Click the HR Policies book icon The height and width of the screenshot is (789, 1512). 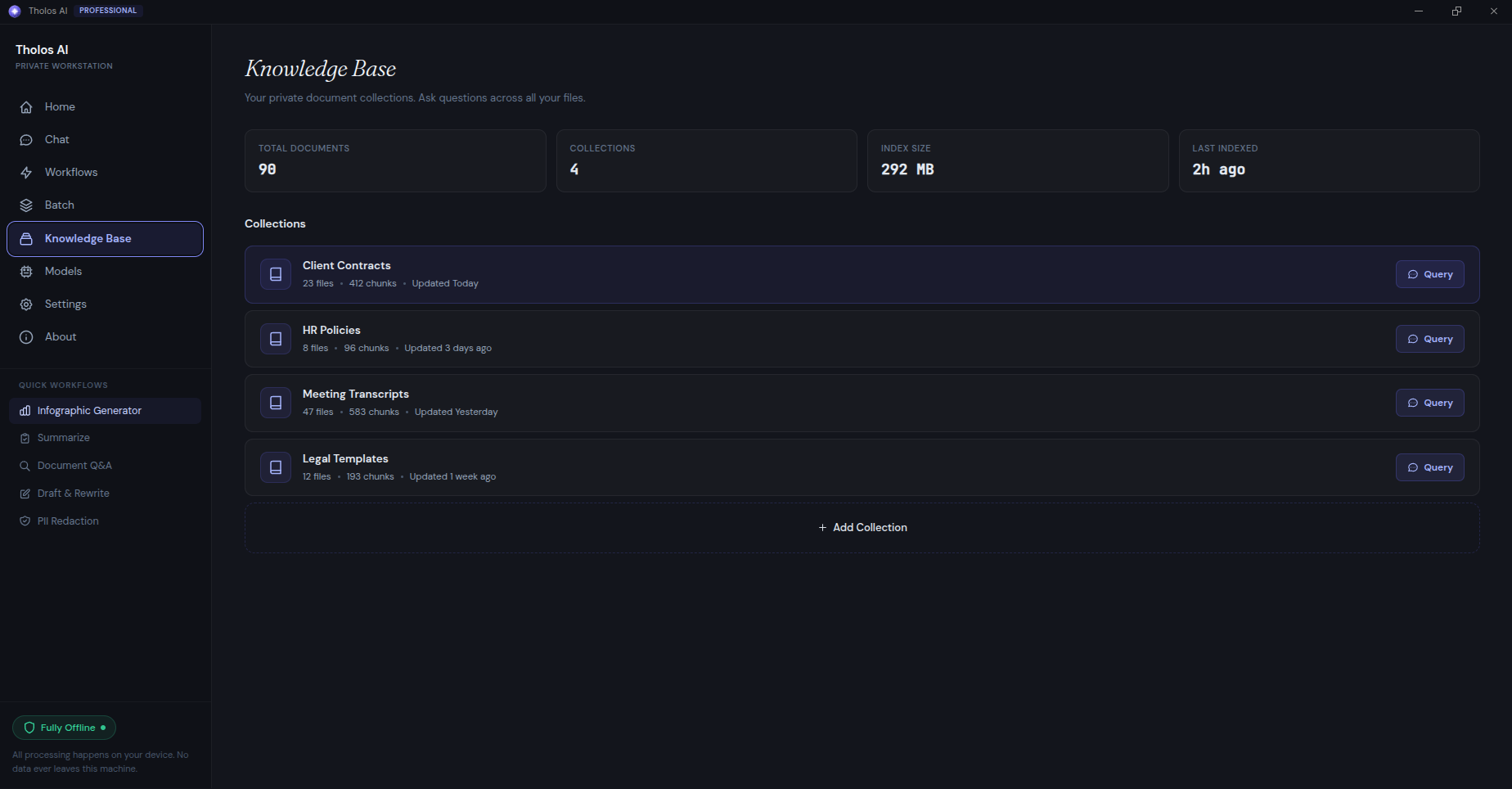click(x=276, y=339)
